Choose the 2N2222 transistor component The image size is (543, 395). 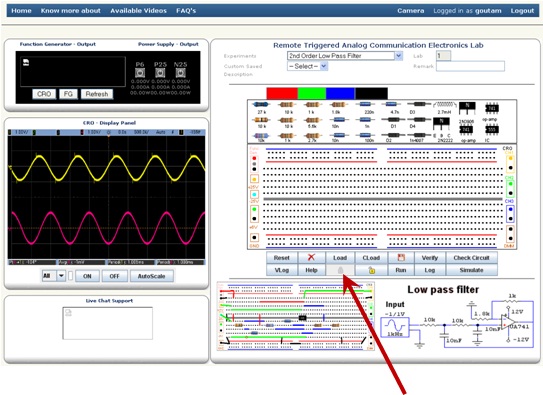point(442,128)
